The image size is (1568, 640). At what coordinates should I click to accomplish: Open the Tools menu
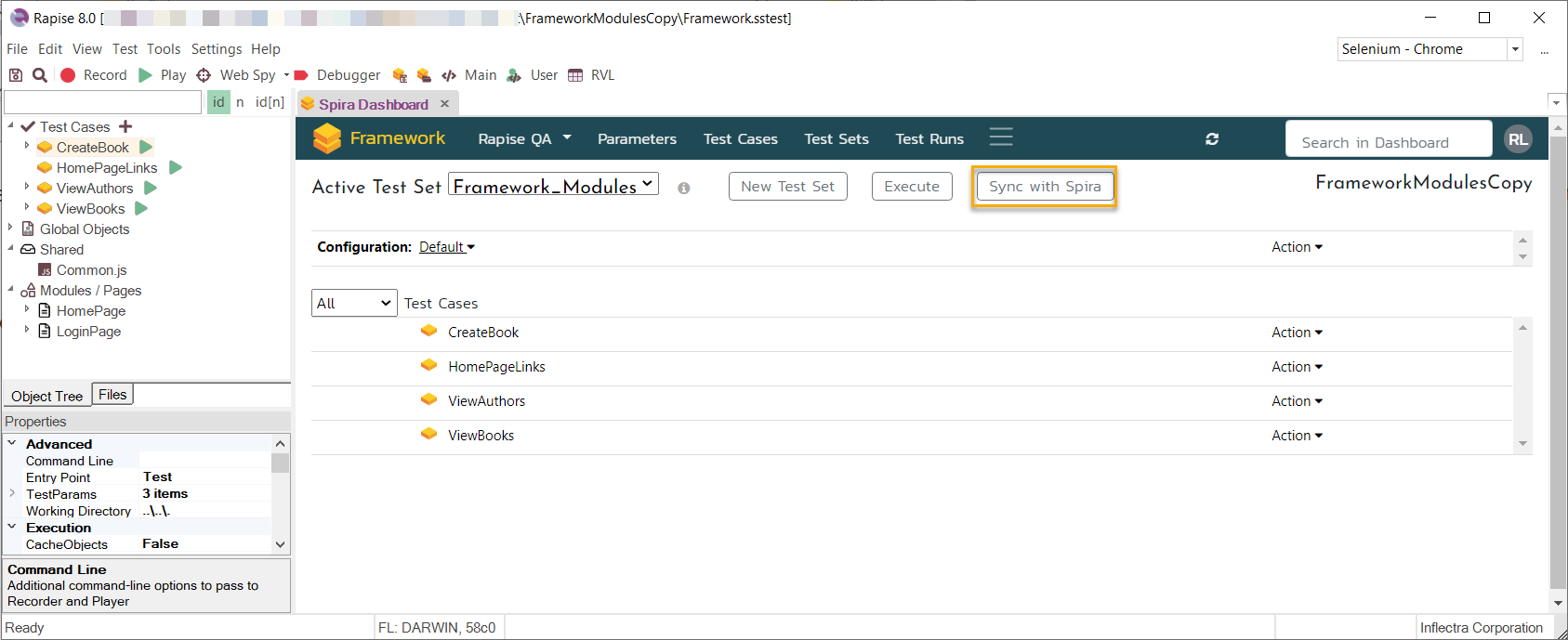[164, 49]
